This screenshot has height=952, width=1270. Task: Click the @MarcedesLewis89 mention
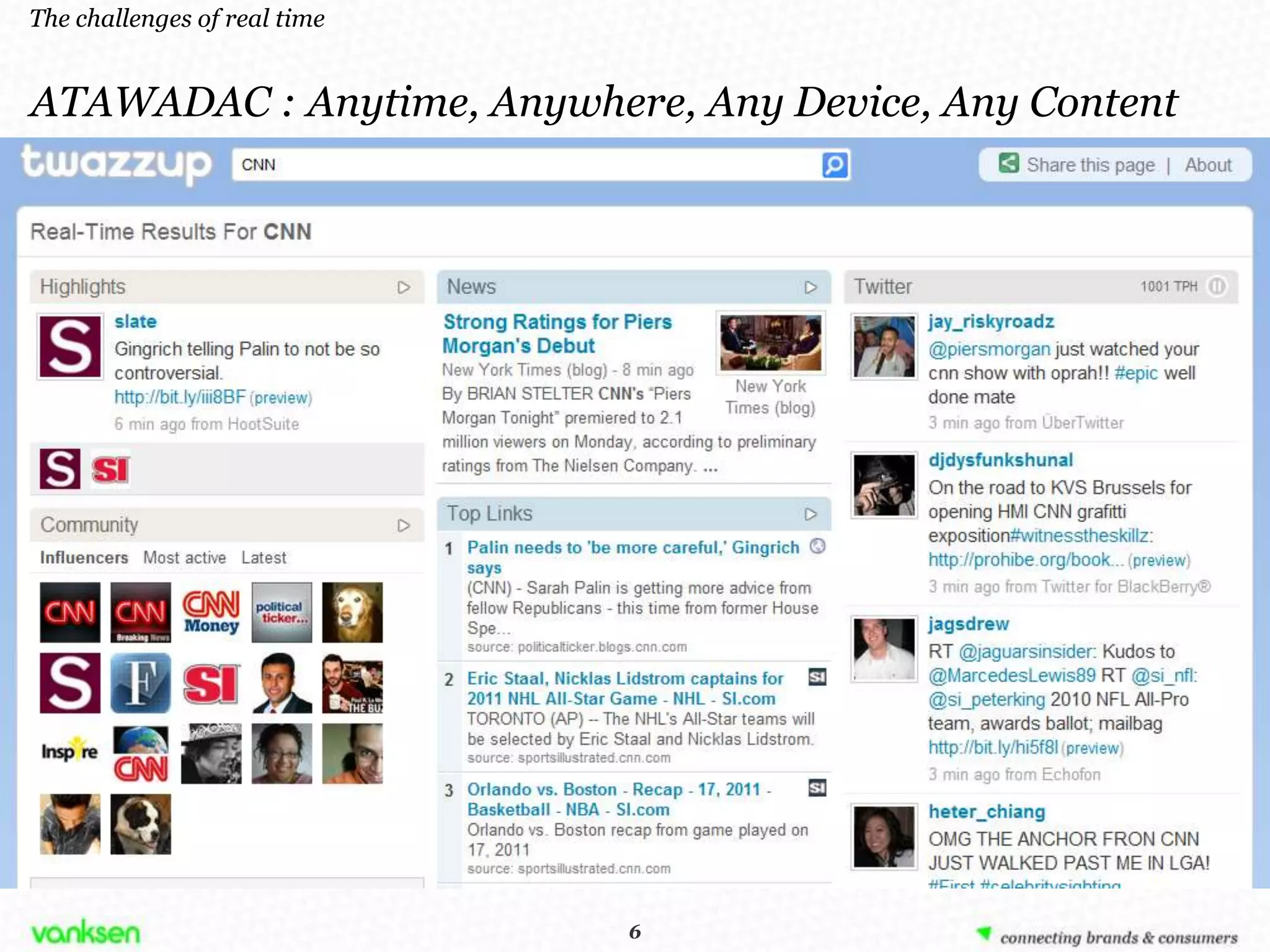click(x=1012, y=676)
